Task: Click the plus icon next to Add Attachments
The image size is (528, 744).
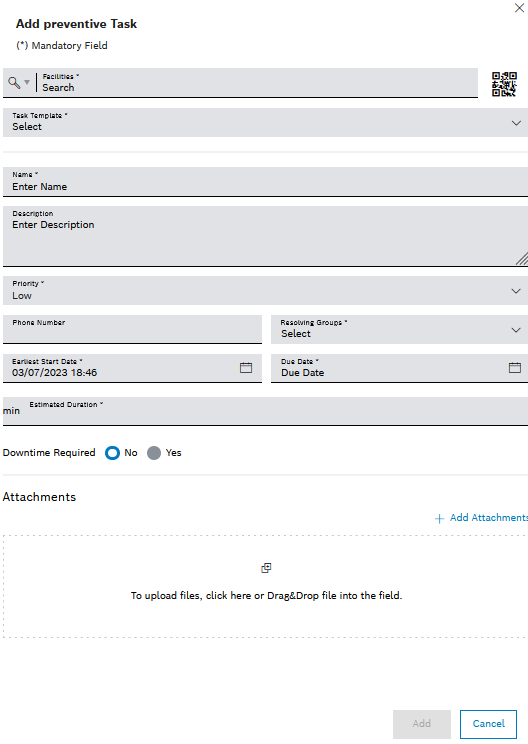Action: 439,518
